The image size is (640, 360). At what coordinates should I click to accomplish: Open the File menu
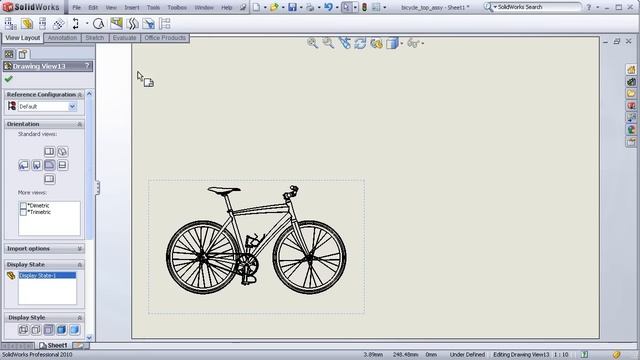point(76,7)
